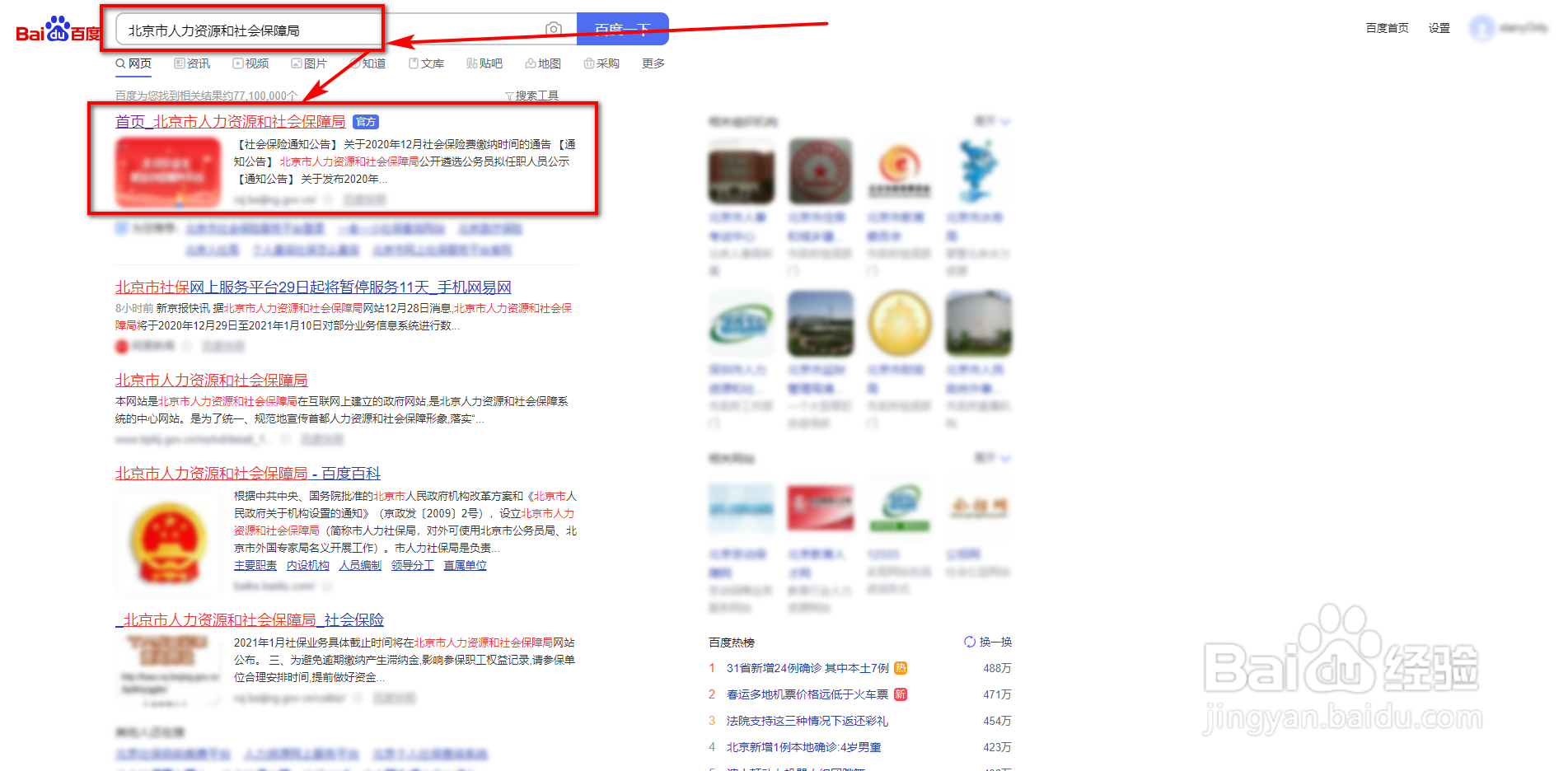Viewport: 1568px width, 771px height.
Task: Click the Baidu logo
Action: (x=58, y=30)
